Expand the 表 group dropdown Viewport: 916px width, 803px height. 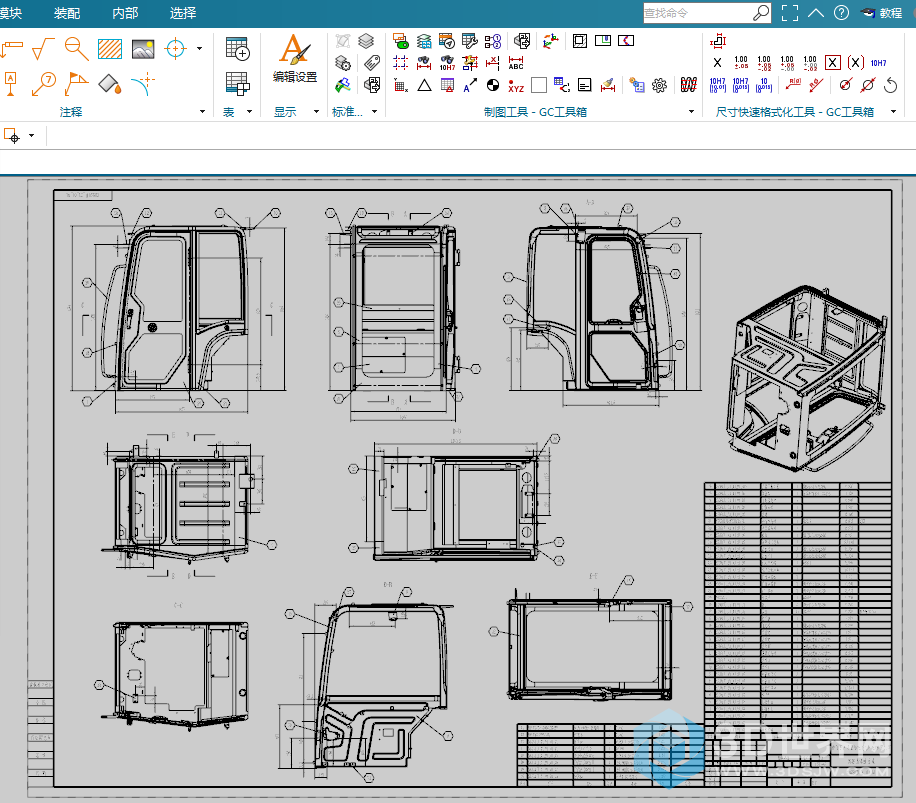(249, 112)
